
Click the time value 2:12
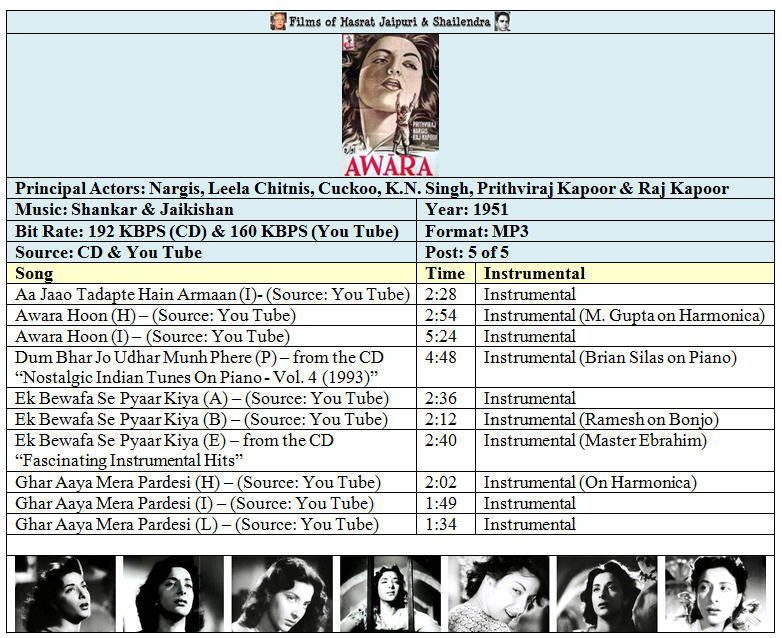click(440, 420)
